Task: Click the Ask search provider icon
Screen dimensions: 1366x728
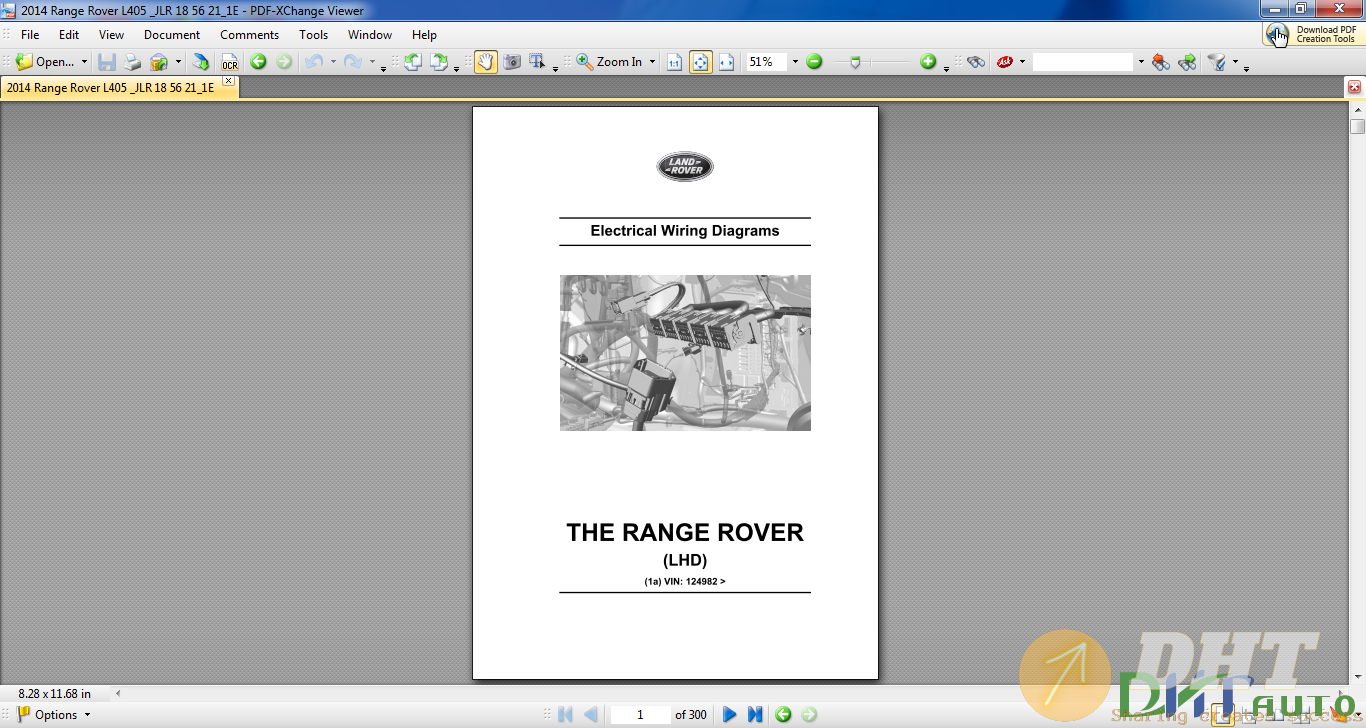Action: pos(1004,62)
